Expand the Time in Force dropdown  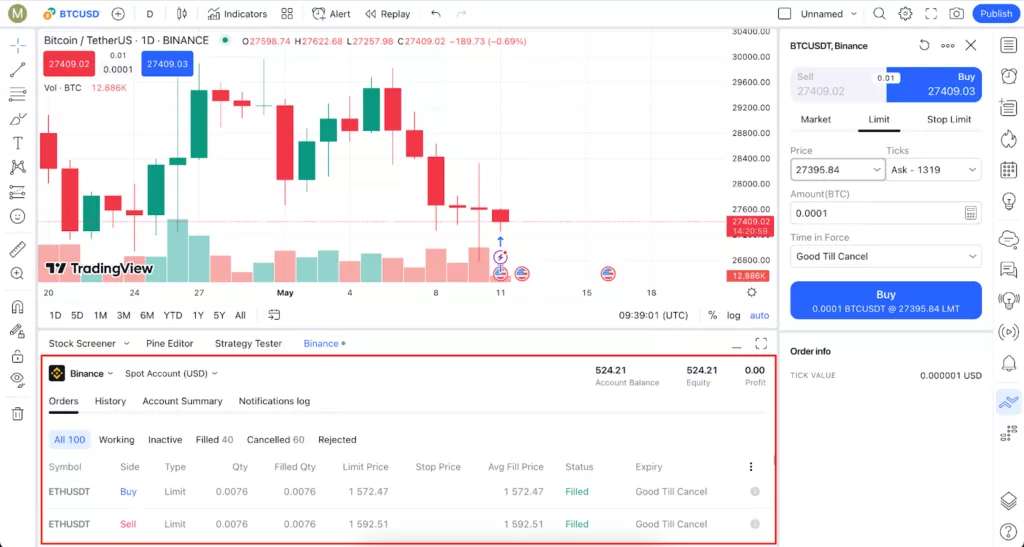coord(886,257)
